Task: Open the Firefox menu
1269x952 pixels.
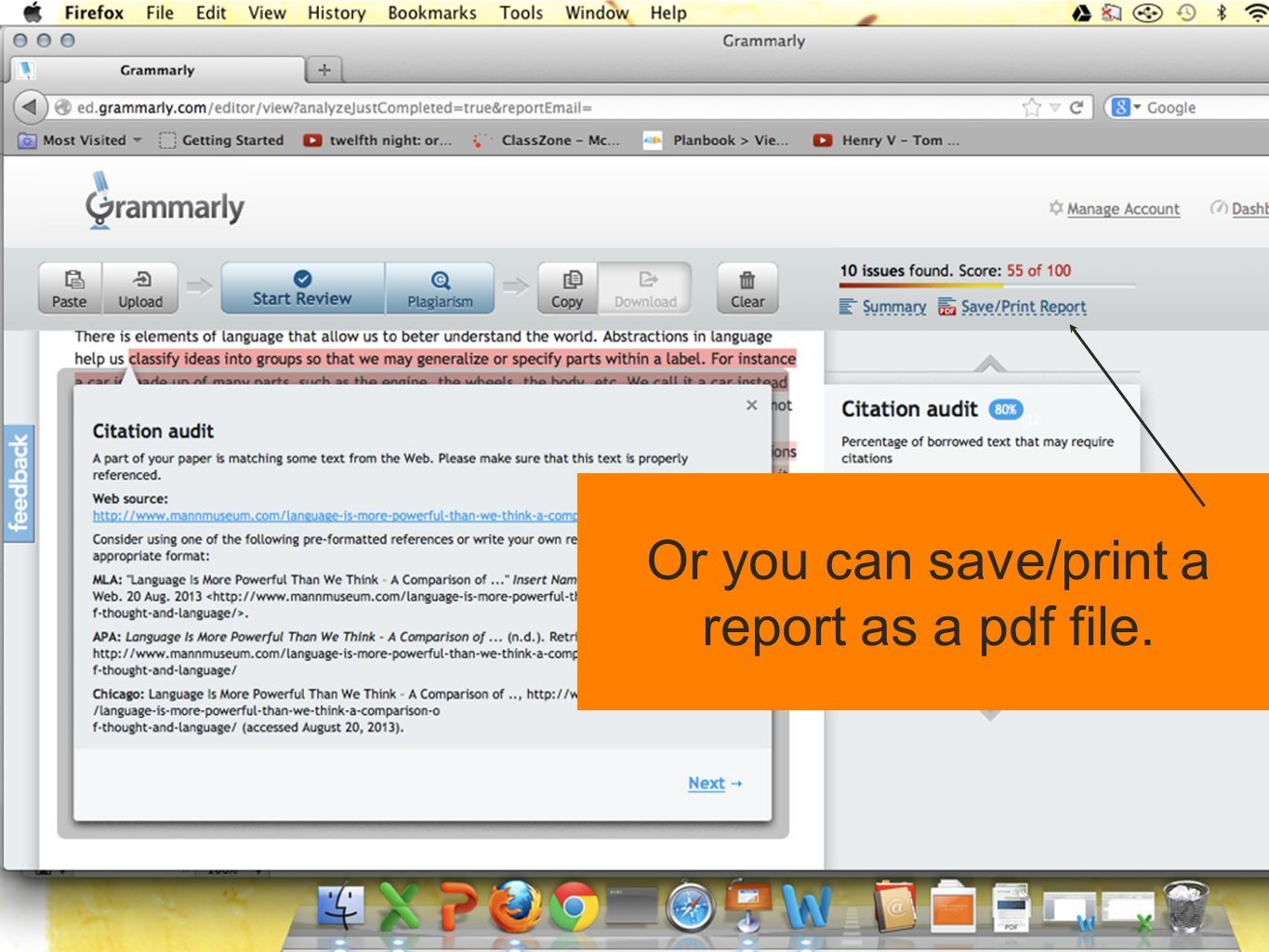Action: pos(94,13)
